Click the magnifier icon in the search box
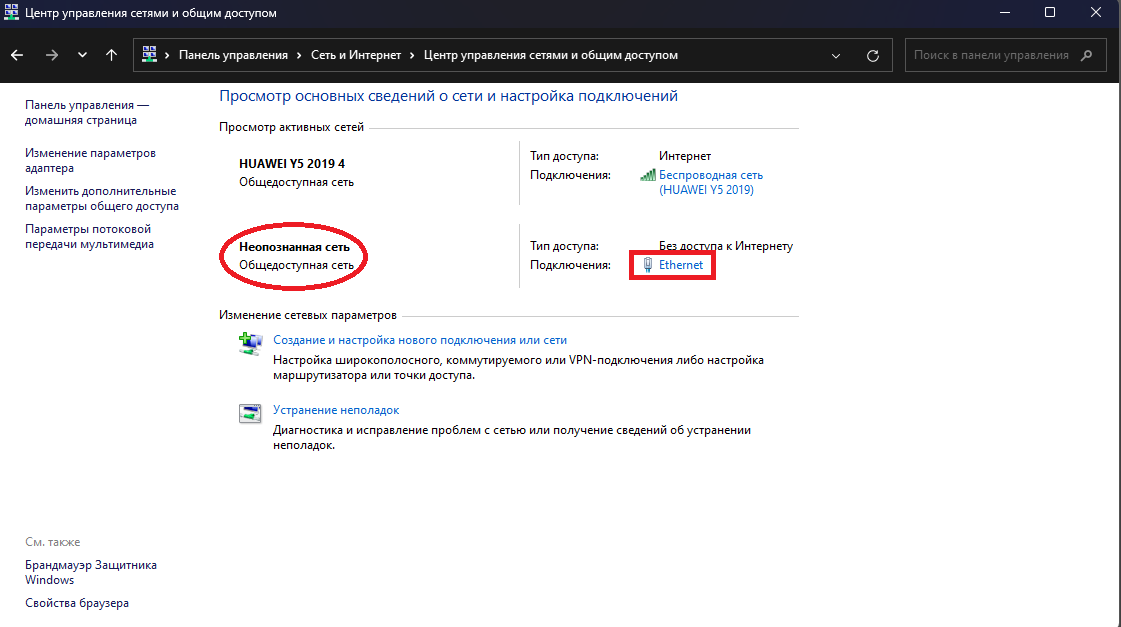The height and width of the screenshot is (627, 1121). pos(1087,56)
